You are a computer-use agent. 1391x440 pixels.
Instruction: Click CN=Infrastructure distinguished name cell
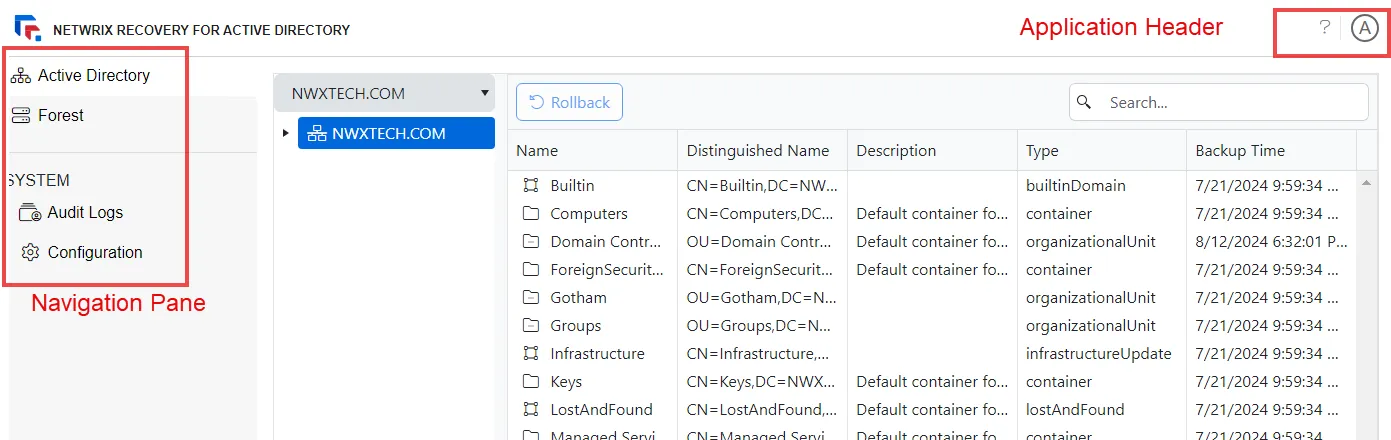pos(758,353)
